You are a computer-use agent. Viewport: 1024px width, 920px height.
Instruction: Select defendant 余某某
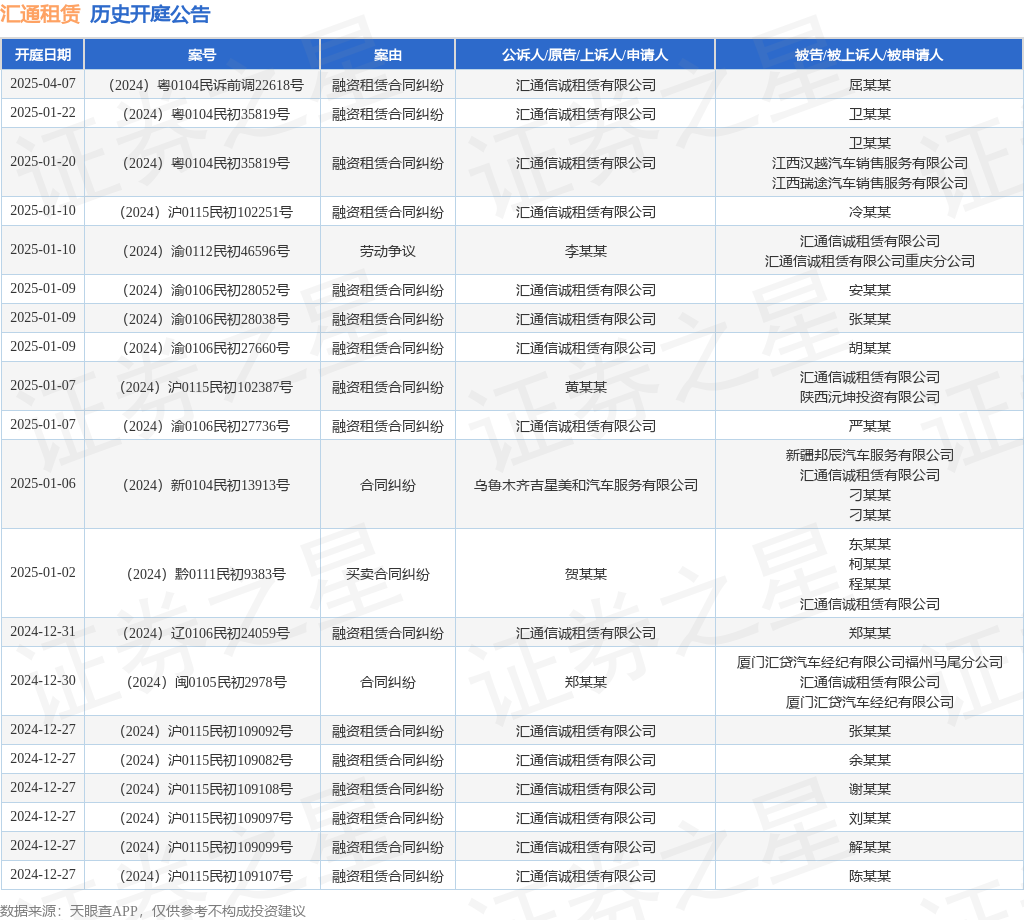pyautogui.click(x=870, y=760)
